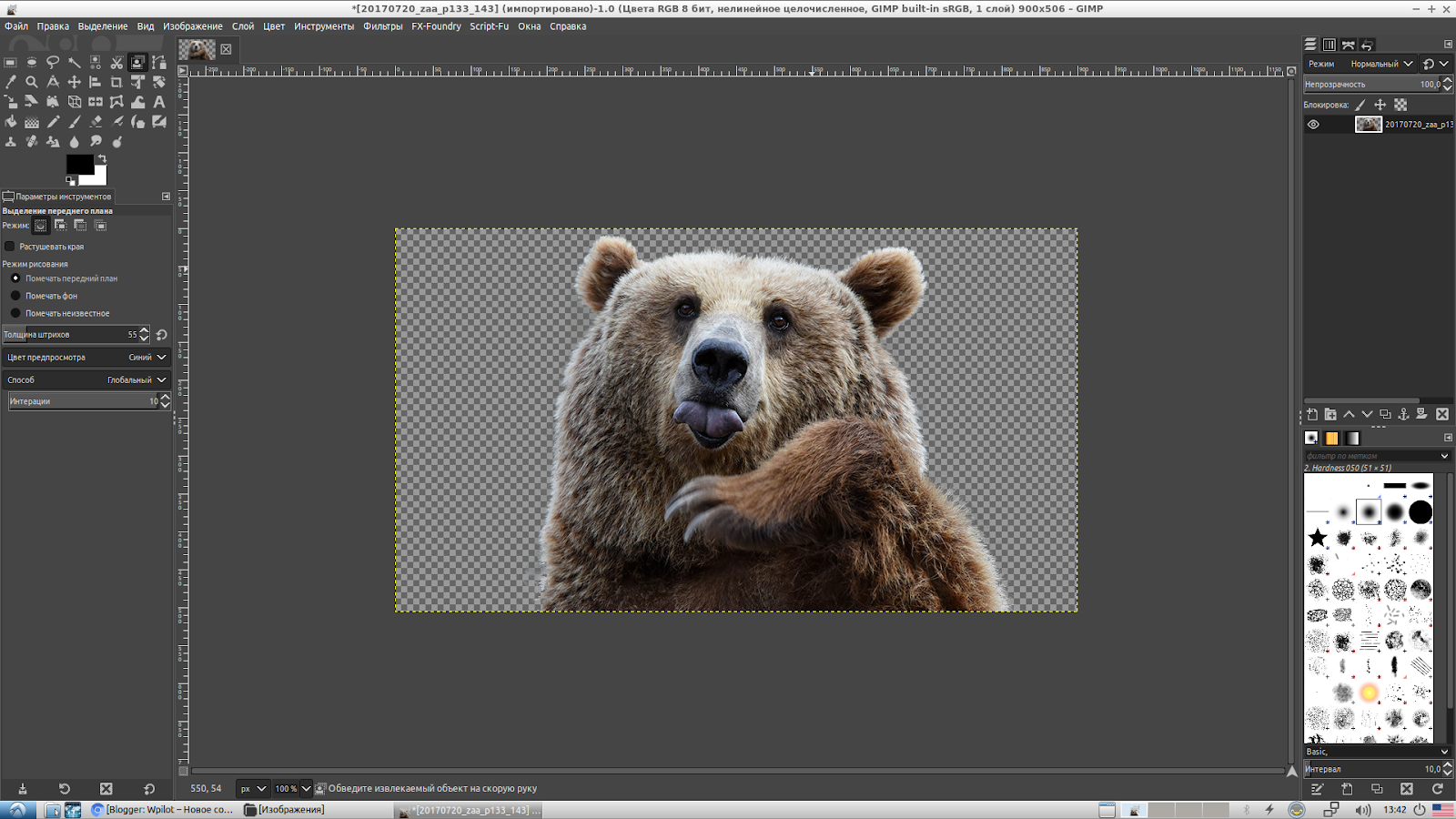Select the Measure compass tool
The image size is (1456, 819).
point(53,82)
